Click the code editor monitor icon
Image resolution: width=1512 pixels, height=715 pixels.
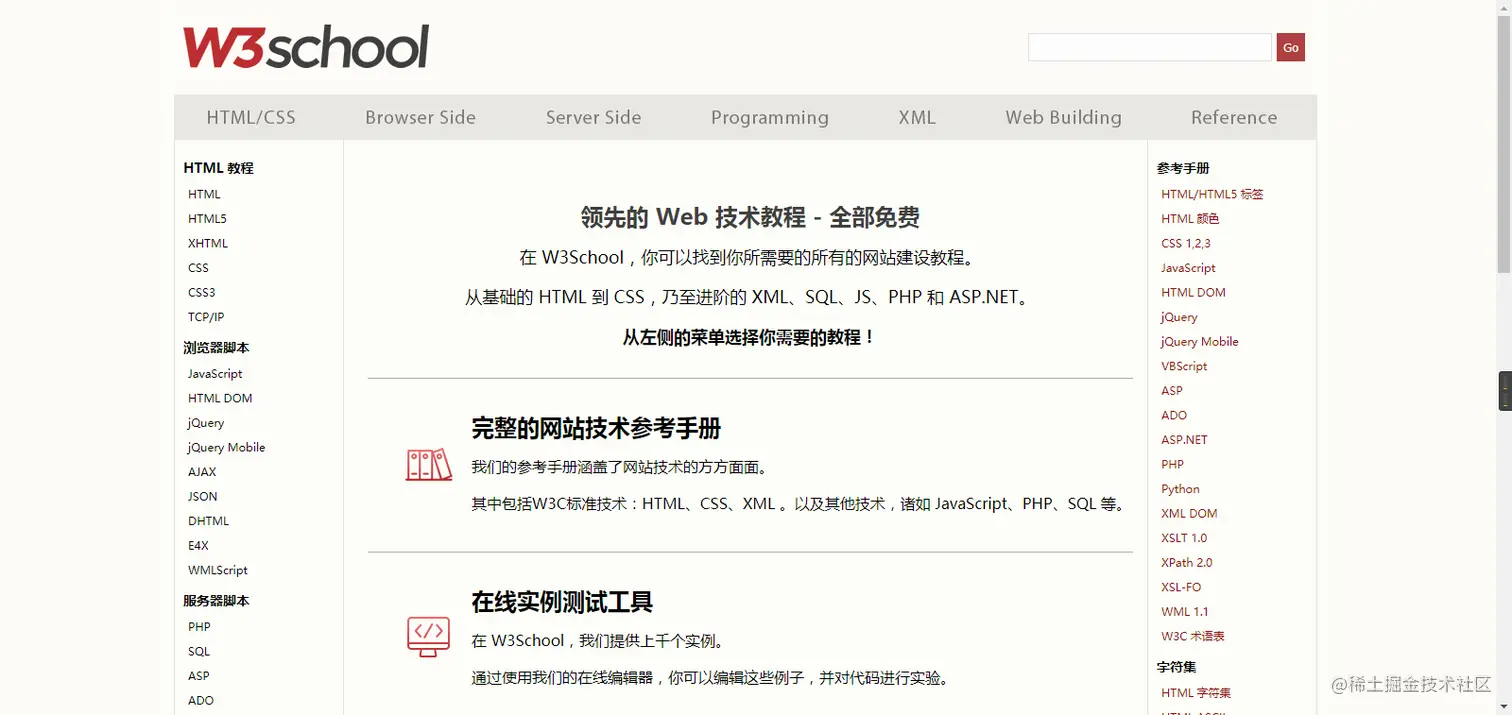tap(429, 637)
